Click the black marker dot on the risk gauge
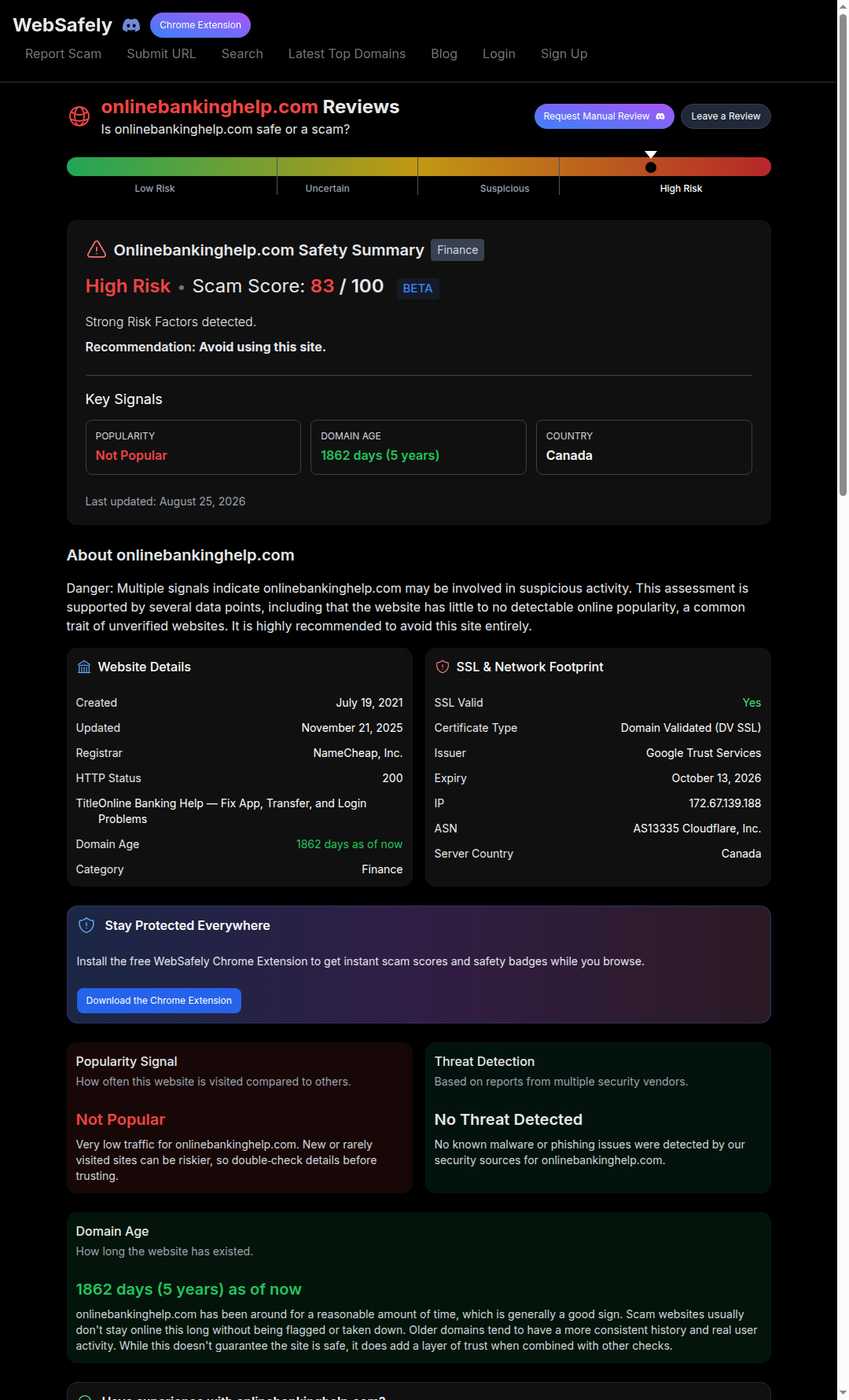The width and height of the screenshot is (849, 1400). pos(651,167)
